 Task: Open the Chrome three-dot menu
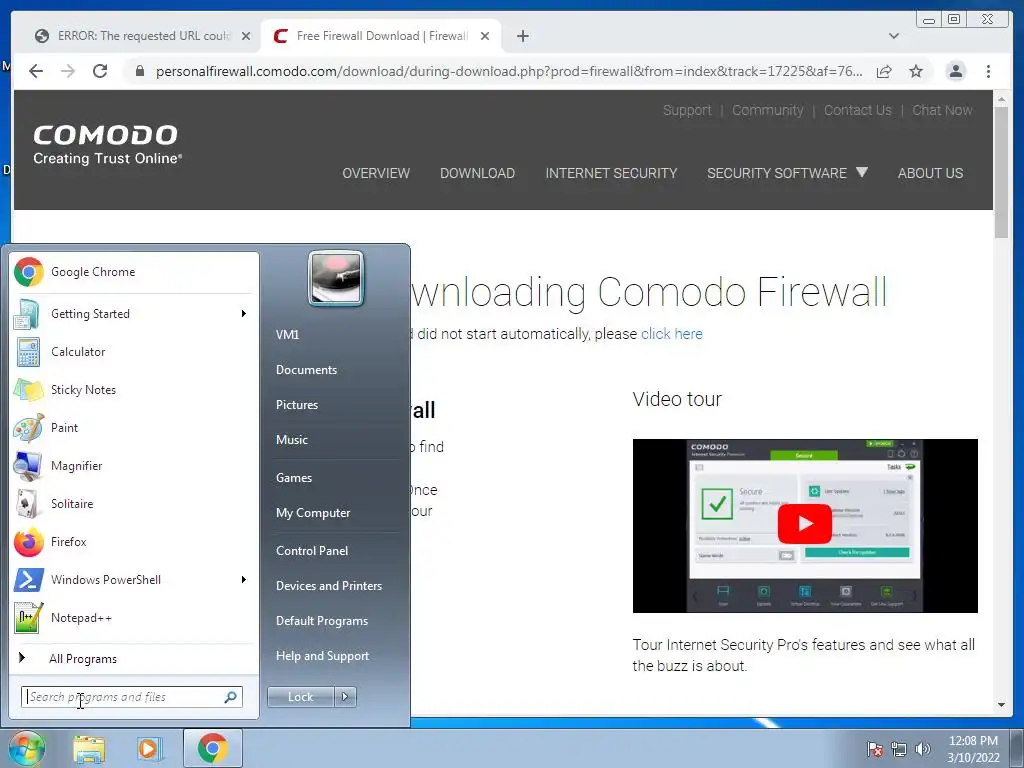tap(988, 71)
